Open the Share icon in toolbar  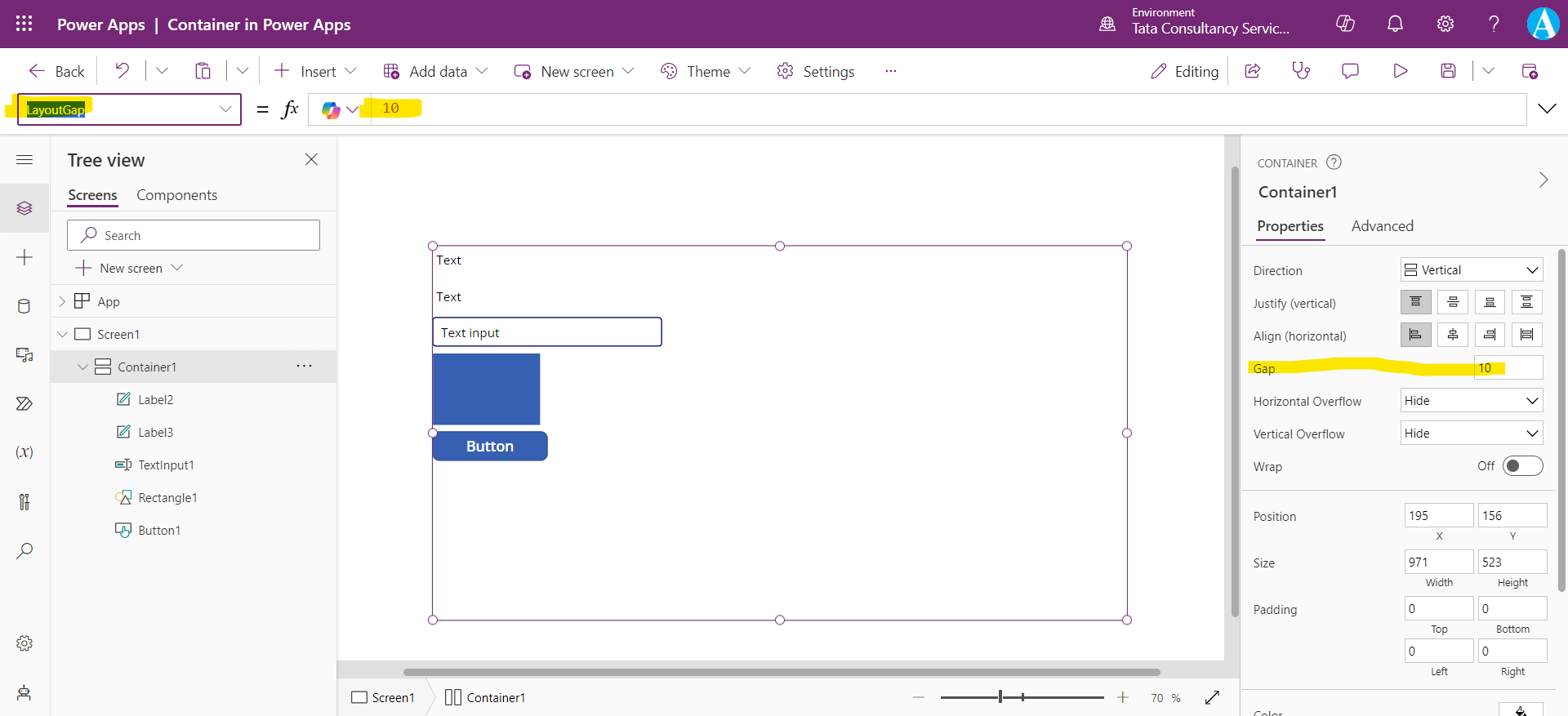(1252, 71)
